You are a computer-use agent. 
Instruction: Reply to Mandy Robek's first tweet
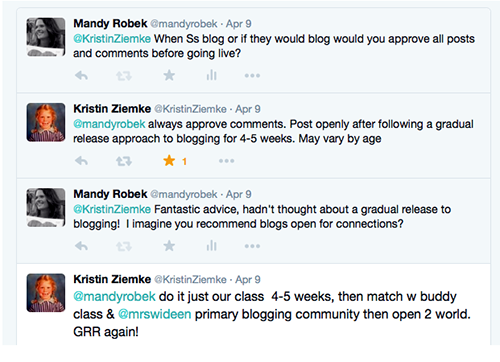81,76
